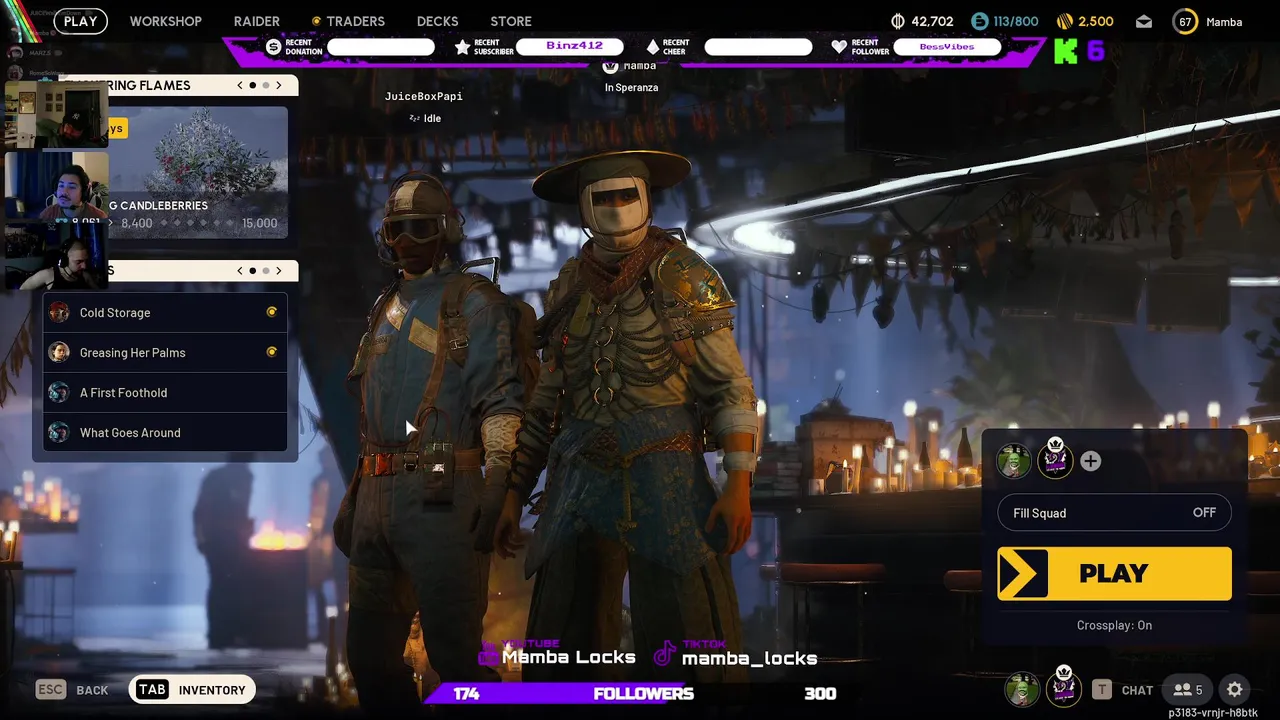Click the recent subscriber star icon
Viewport: 1280px width, 720px height.
[x=462, y=47]
